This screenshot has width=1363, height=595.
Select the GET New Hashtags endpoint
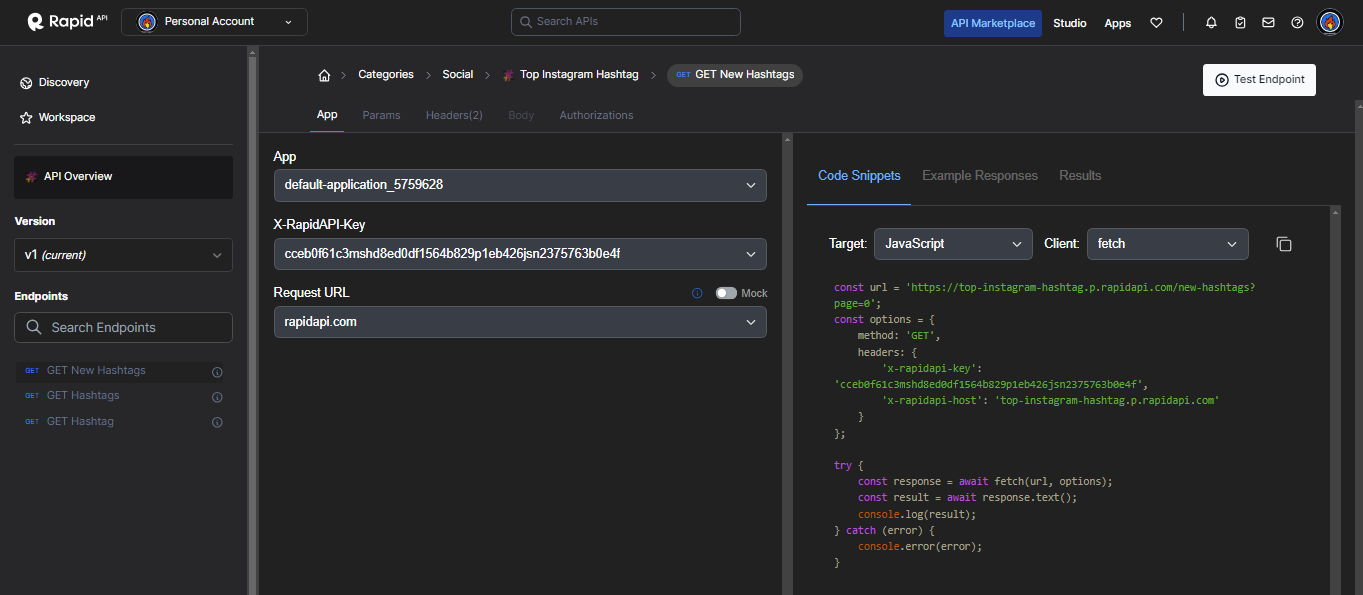coord(96,370)
